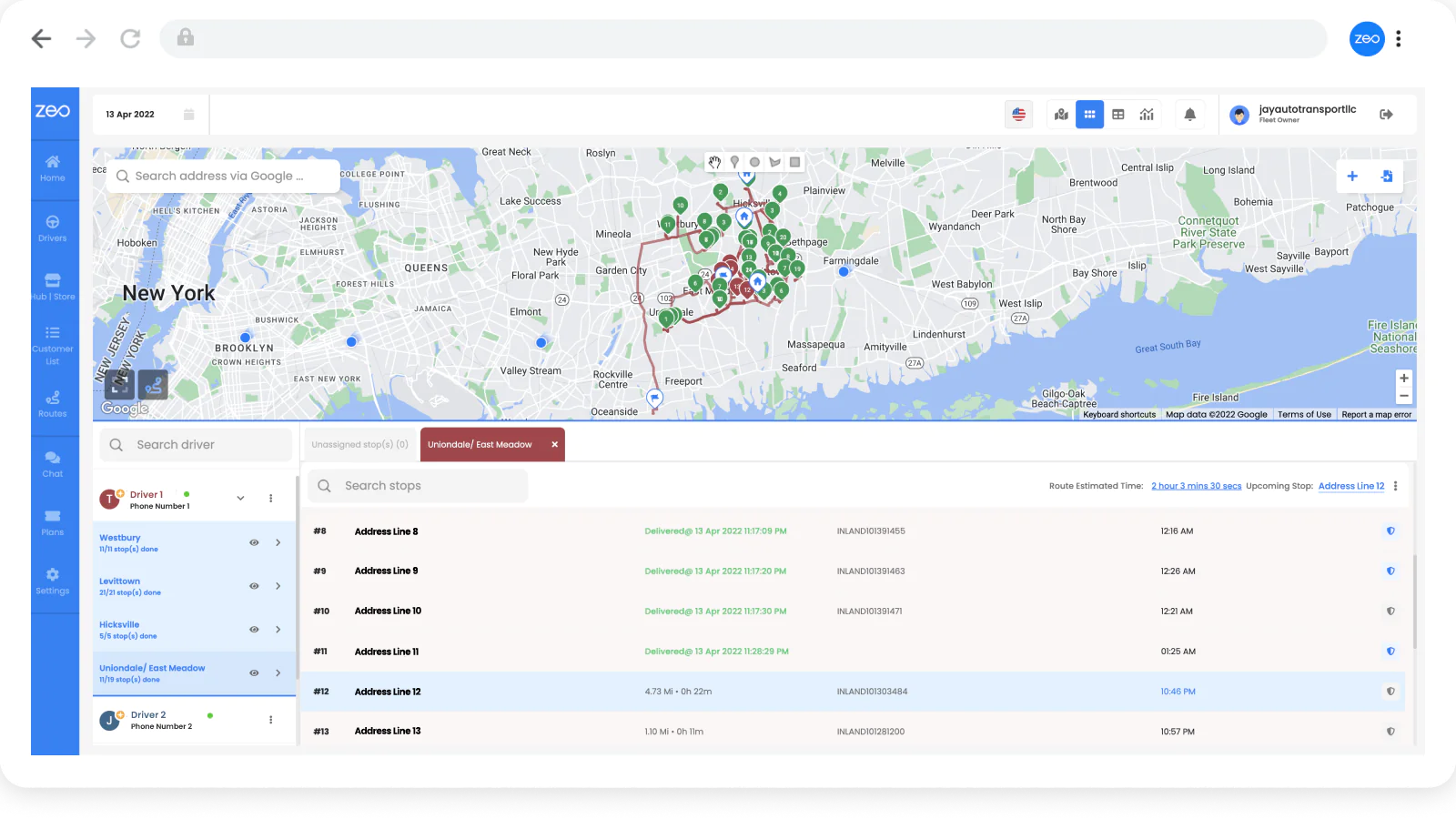Zoom in on the map
The width and height of the screenshot is (1456, 819).
point(1404,378)
